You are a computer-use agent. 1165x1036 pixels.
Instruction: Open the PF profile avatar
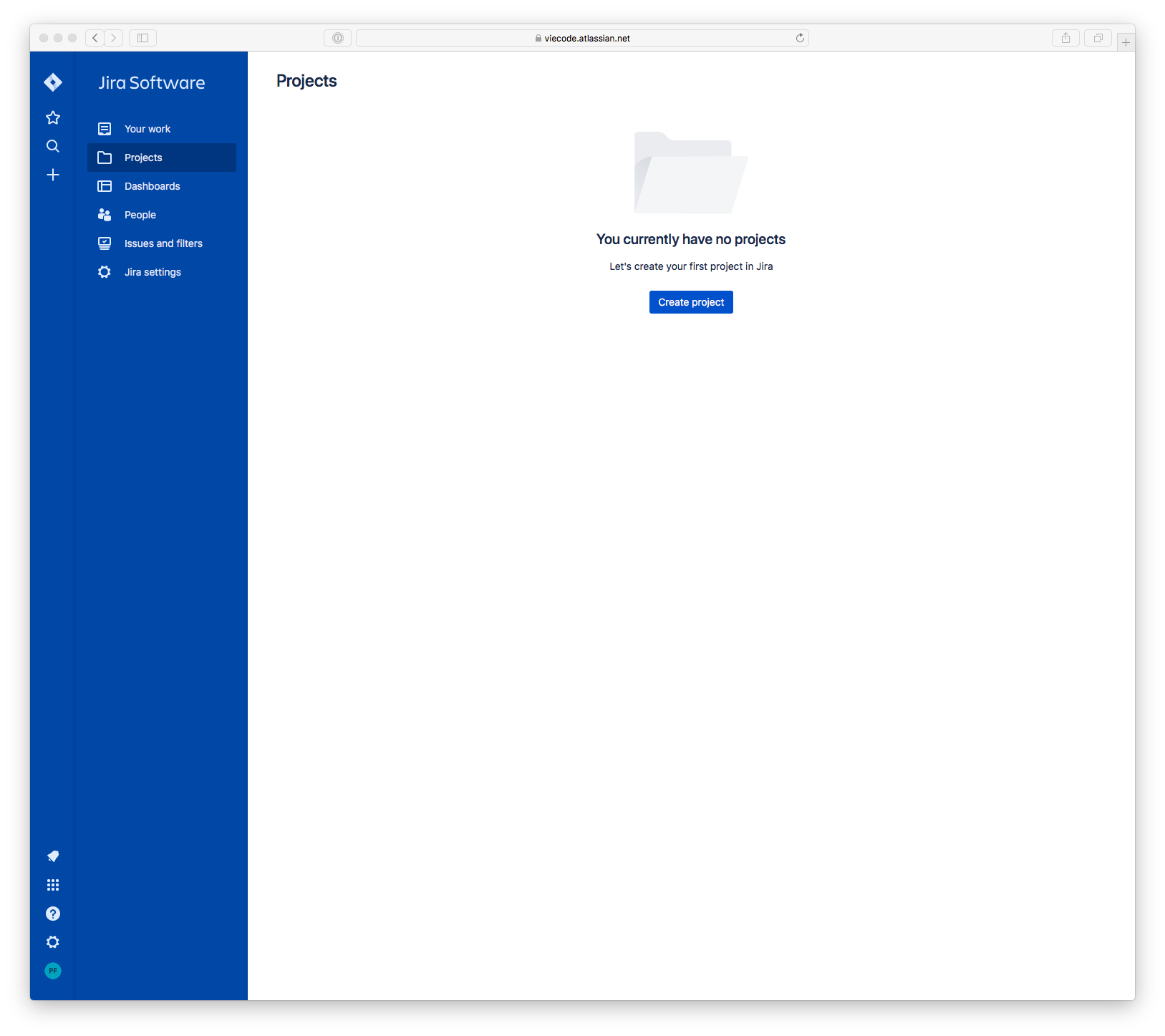click(53, 971)
